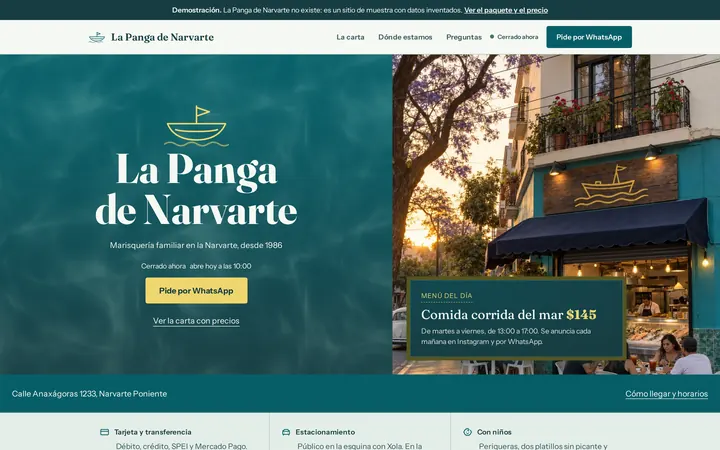Viewport: 720px width, 450px height.
Task: Click the car icon beside Estacionamiento
Action: pyautogui.click(x=286, y=432)
